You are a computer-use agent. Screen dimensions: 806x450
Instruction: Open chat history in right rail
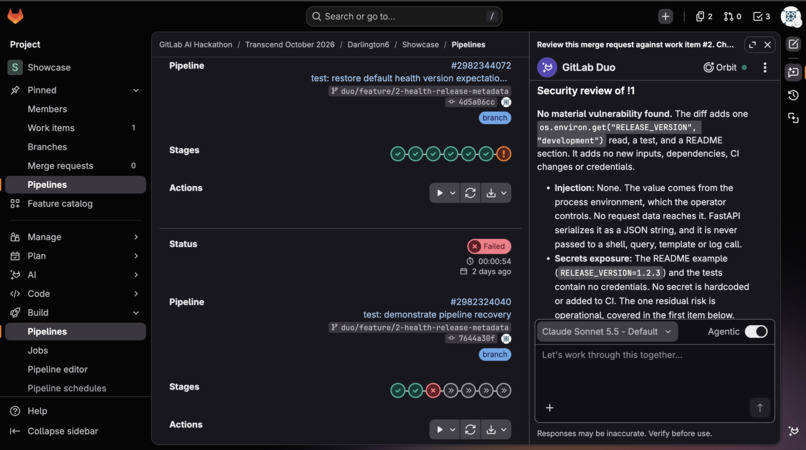tap(793, 95)
